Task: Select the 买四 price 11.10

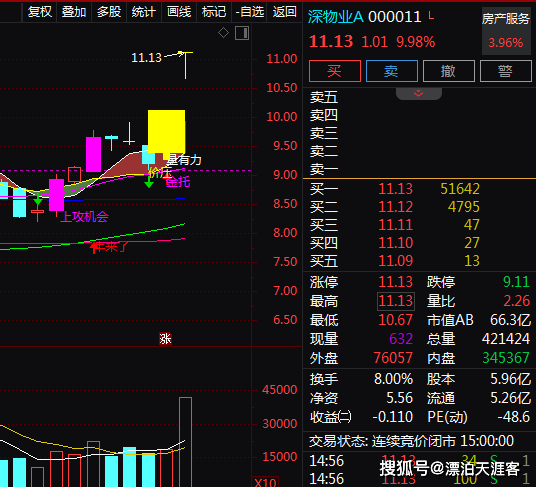Action: coord(396,243)
